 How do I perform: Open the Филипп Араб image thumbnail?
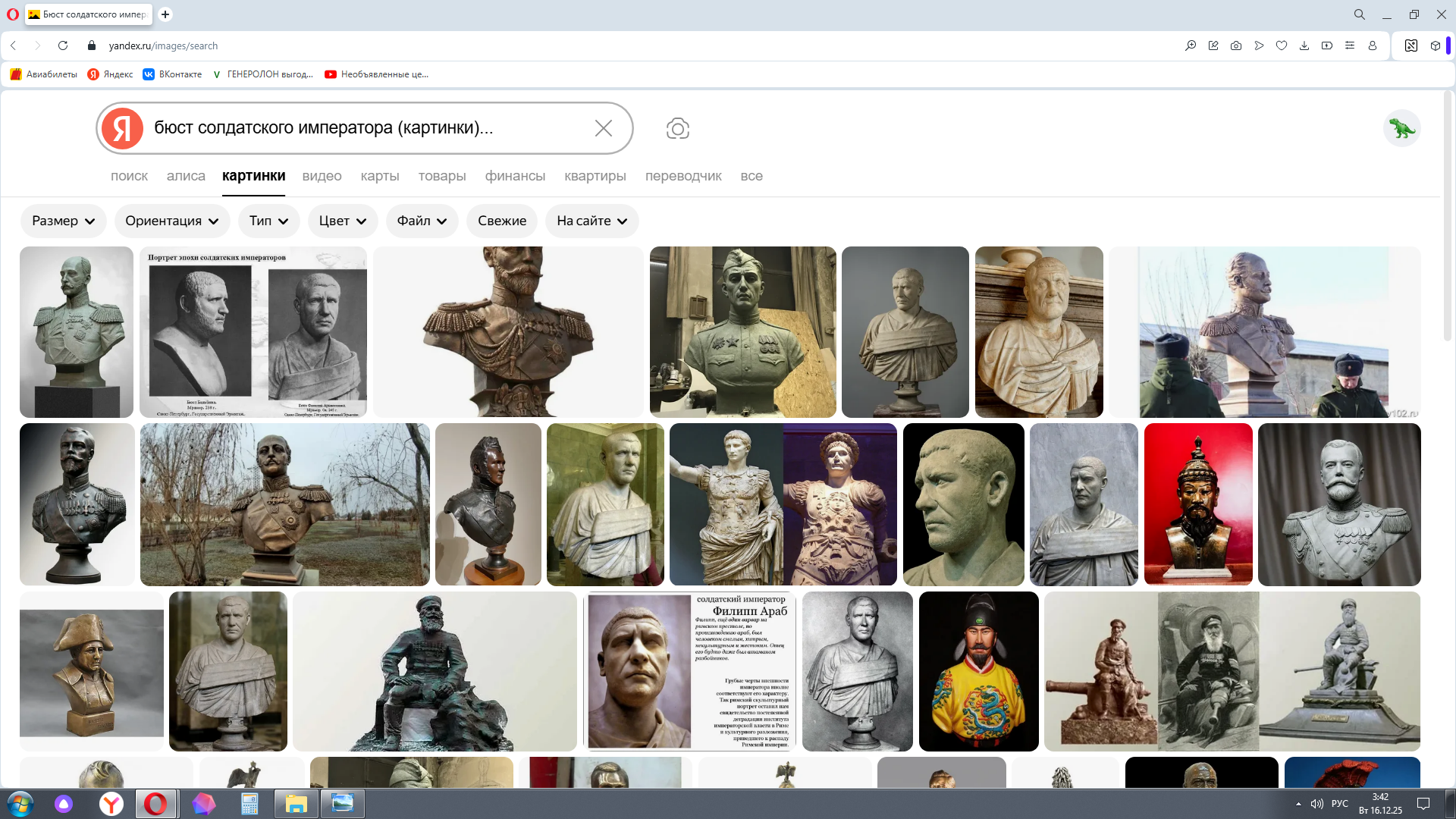click(689, 671)
